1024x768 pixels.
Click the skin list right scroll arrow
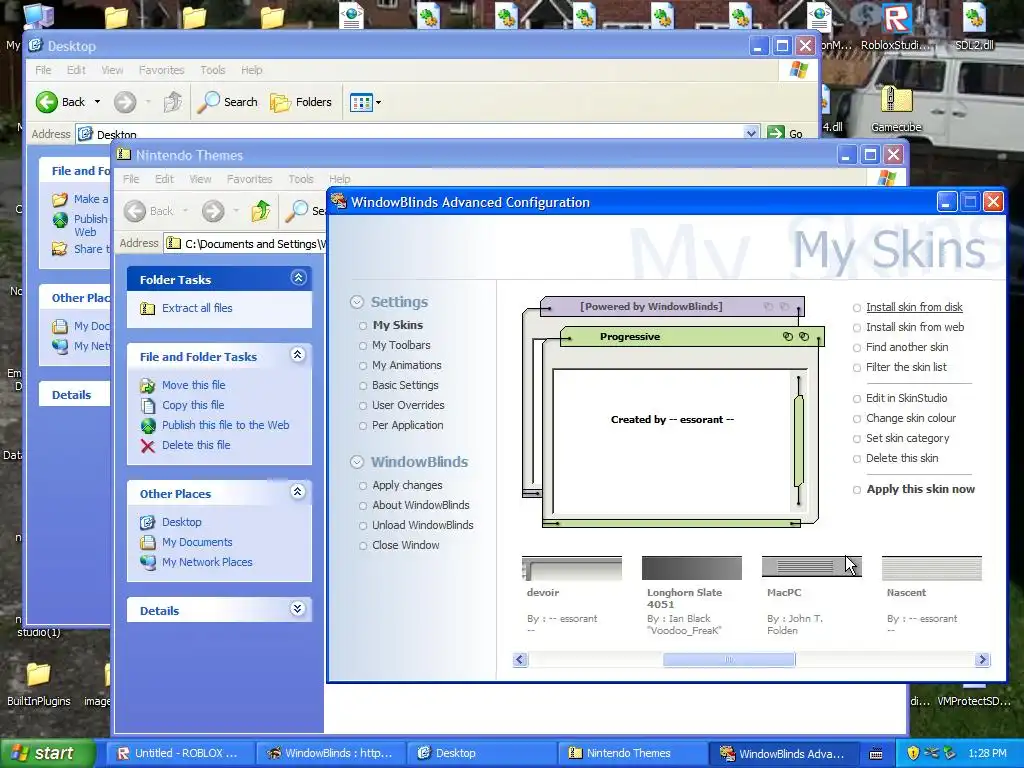click(x=982, y=660)
